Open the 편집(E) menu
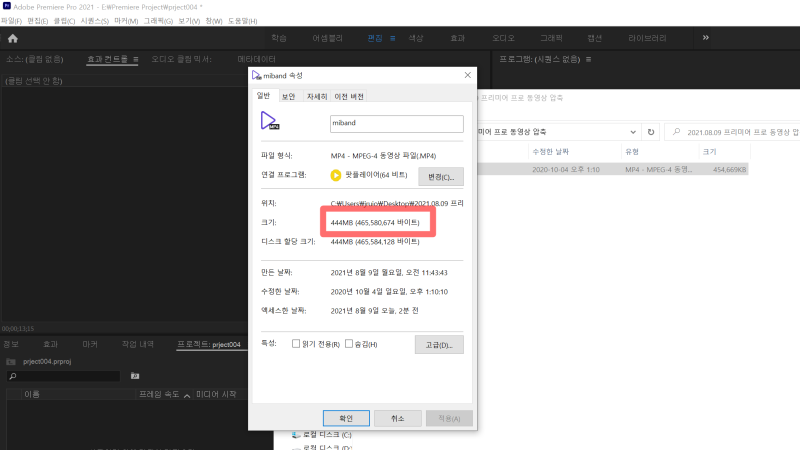Image resolution: width=800 pixels, height=450 pixels. click(x=38, y=21)
